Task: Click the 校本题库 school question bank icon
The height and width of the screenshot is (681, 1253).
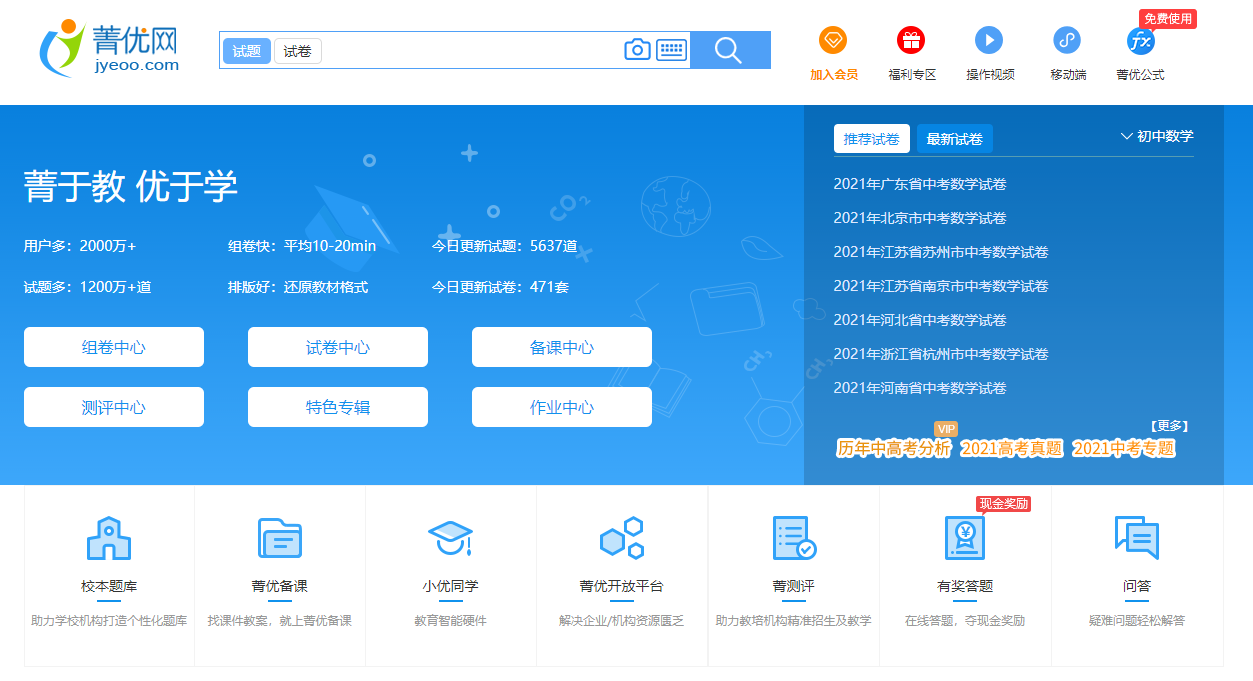Action: tap(109, 537)
